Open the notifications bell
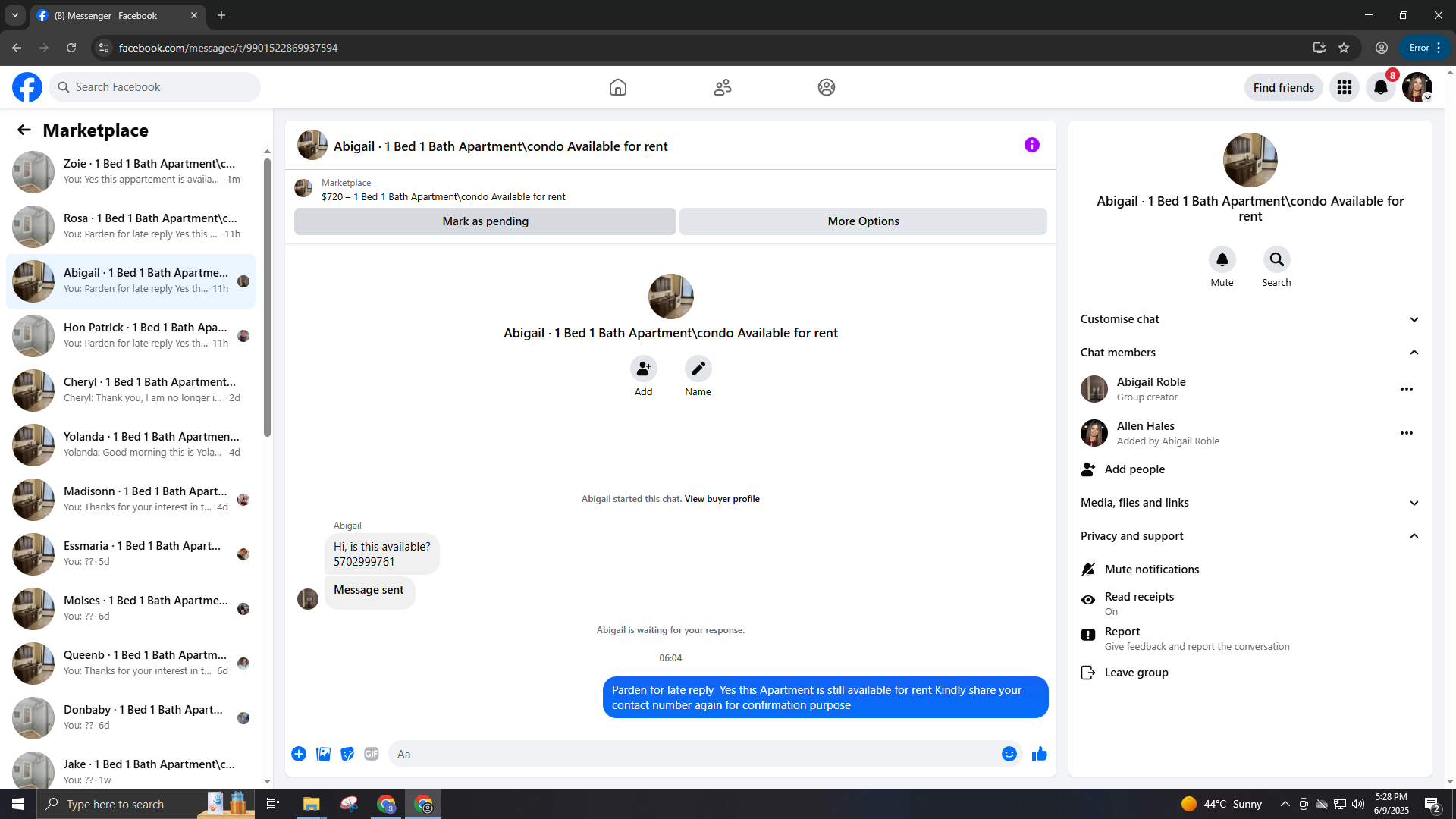Viewport: 1456px width, 819px height. (x=1381, y=87)
